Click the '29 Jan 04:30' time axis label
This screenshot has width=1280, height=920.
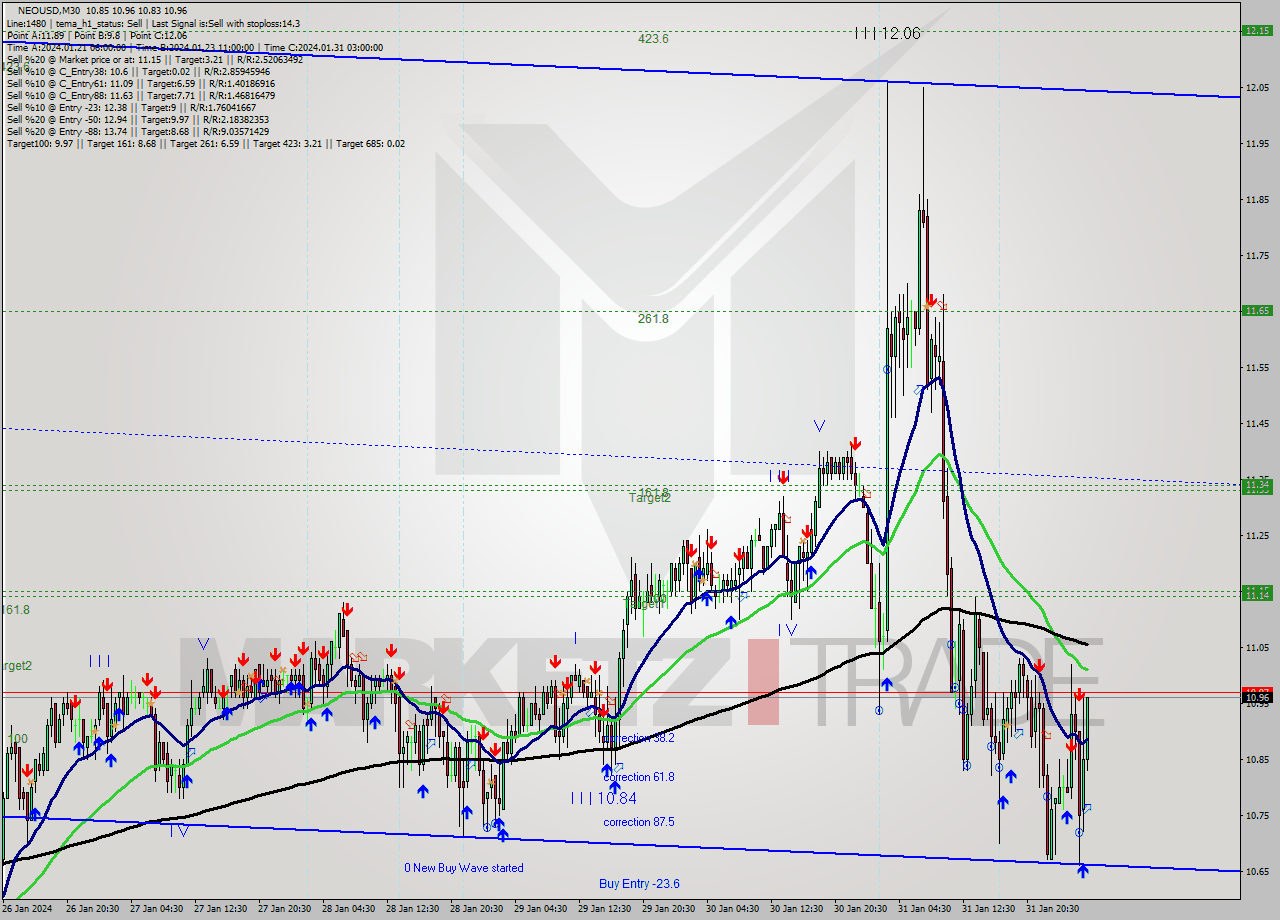click(541, 909)
